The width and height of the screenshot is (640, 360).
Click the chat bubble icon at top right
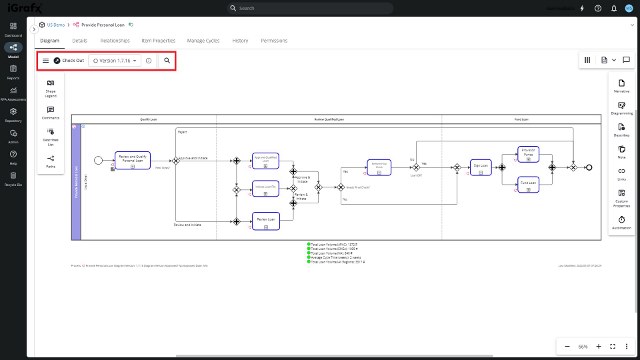click(626, 60)
